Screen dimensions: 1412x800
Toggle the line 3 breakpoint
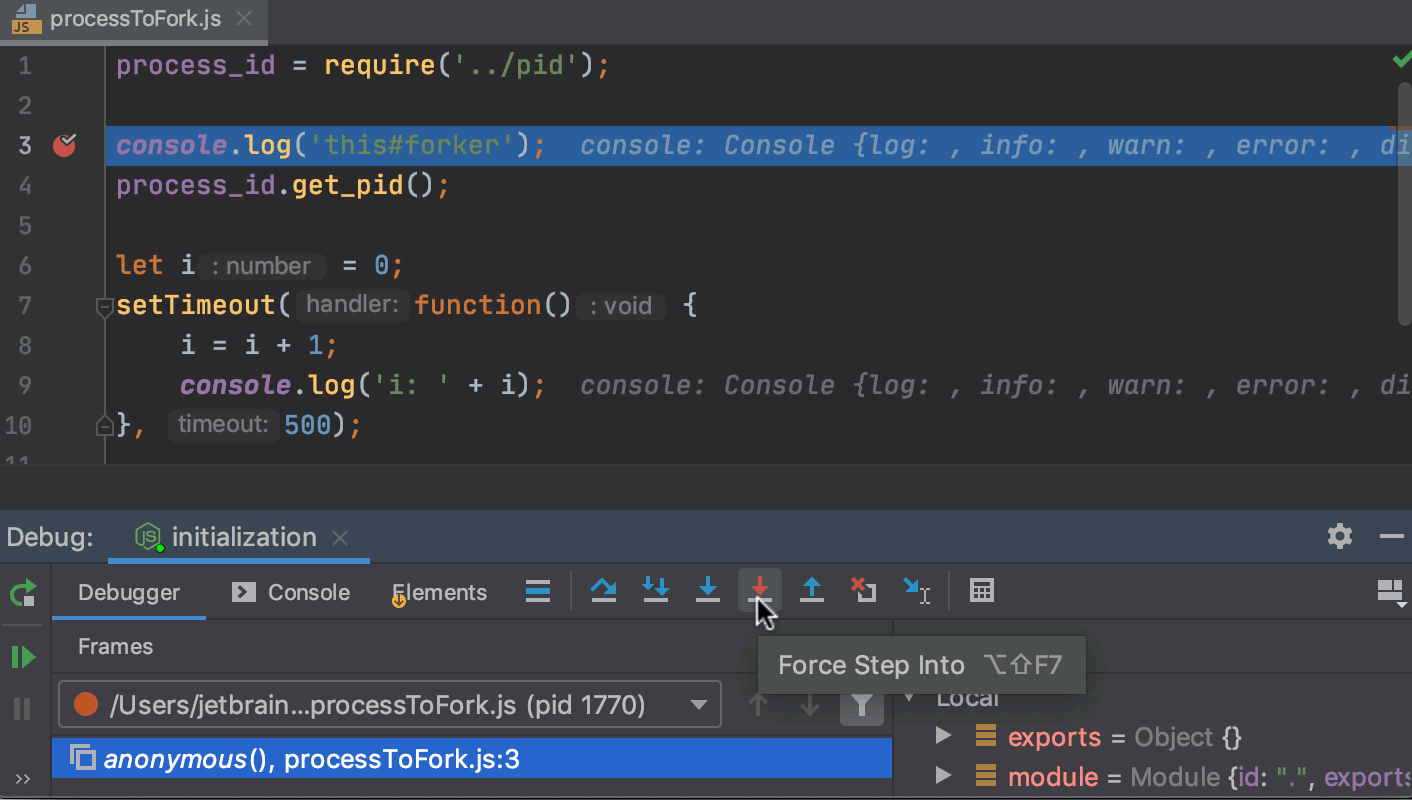(x=64, y=146)
